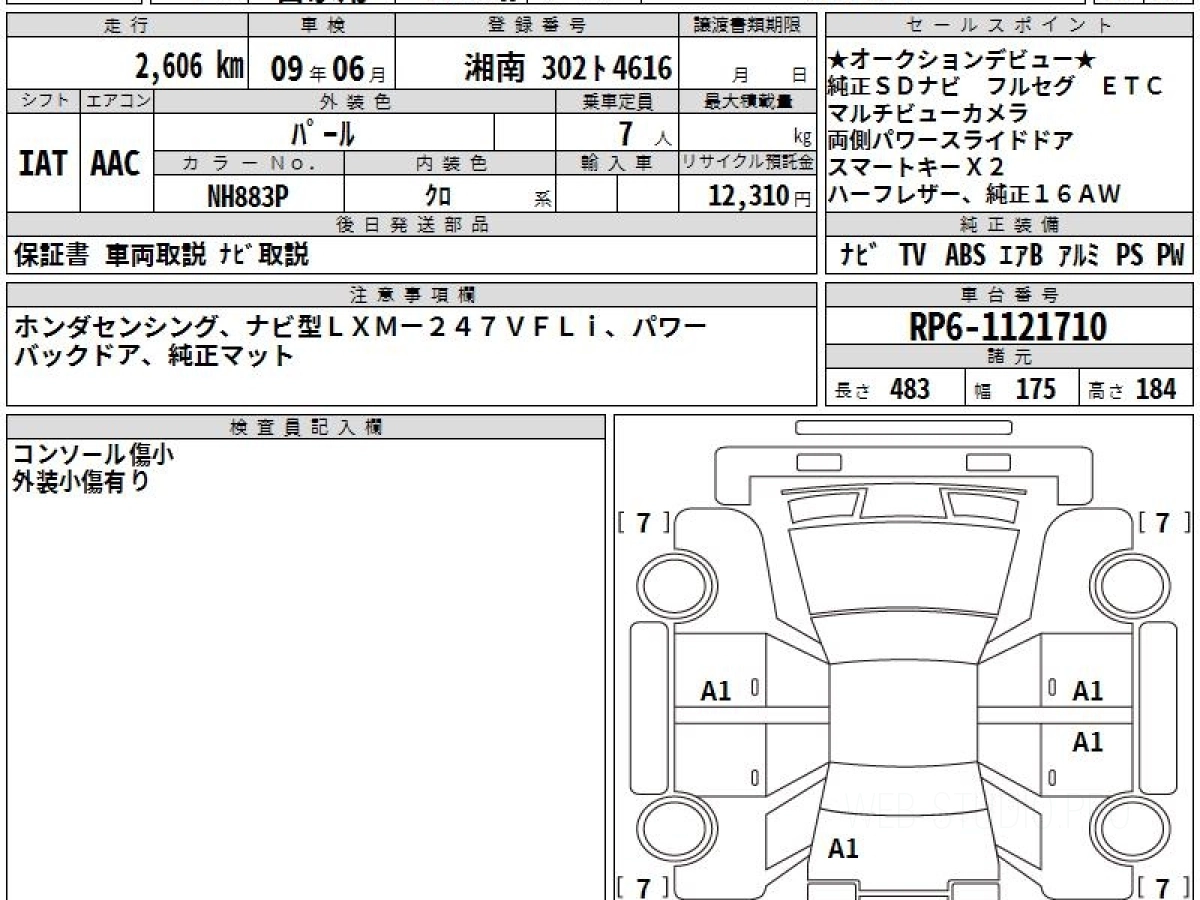
Task: Select the 両側パワースライドドア line
Action: pos(951,140)
